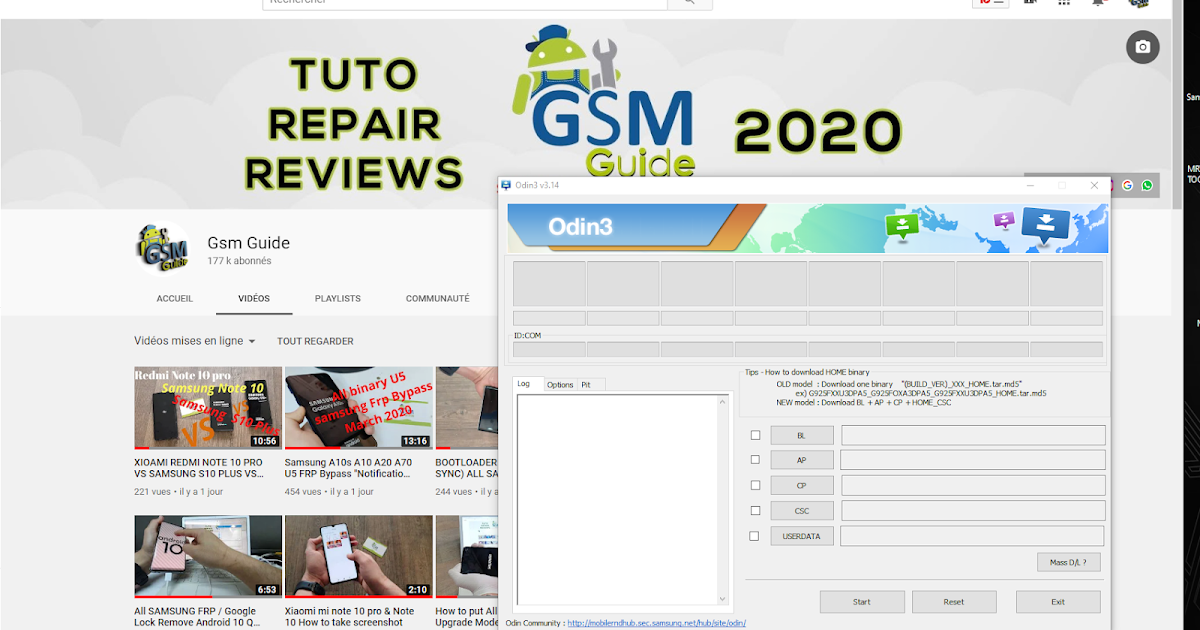This screenshot has height=630, width=1200.
Task: Click the AP file path field
Action: [973, 460]
